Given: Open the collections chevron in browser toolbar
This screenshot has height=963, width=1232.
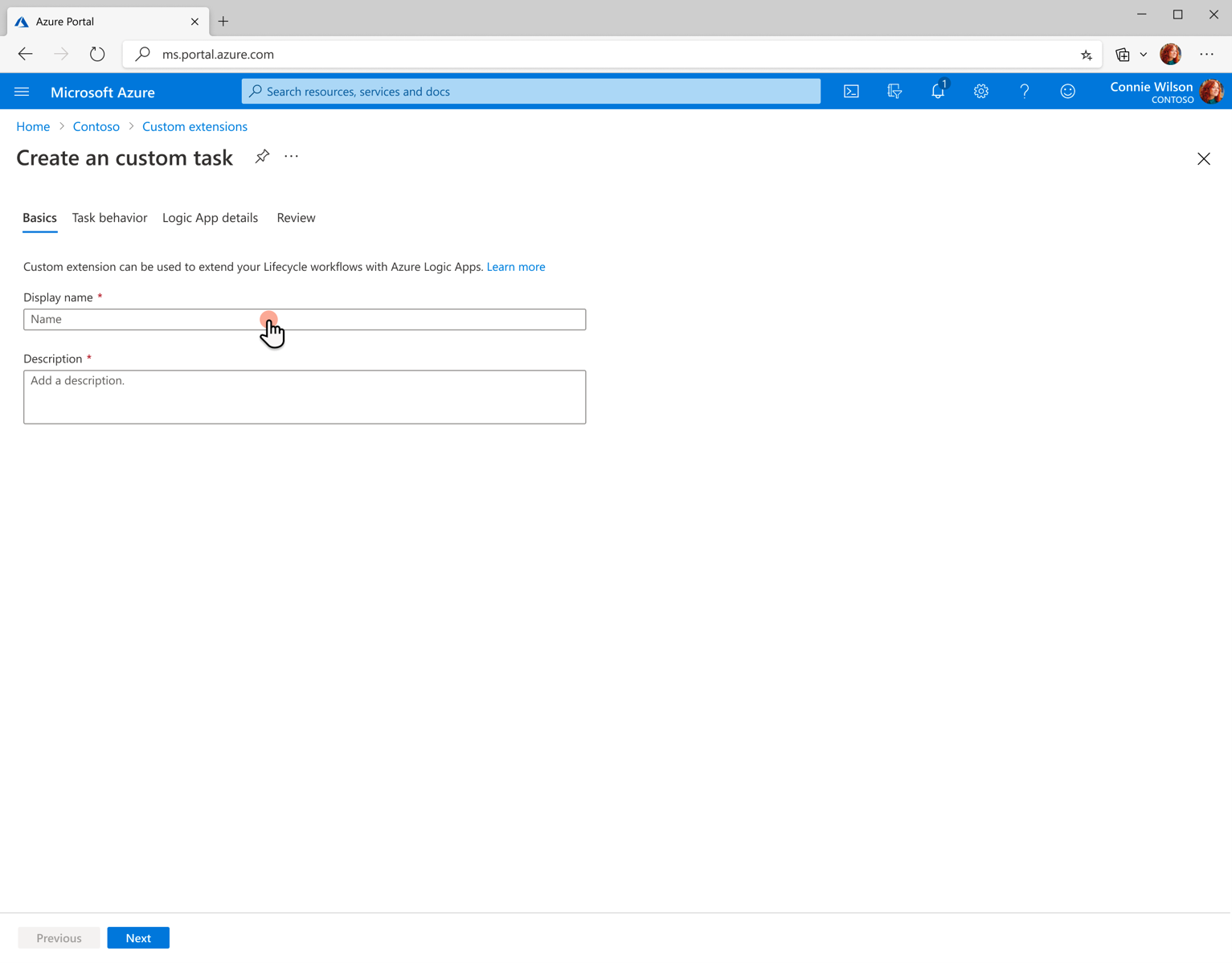Looking at the screenshot, I should [1144, 54].
